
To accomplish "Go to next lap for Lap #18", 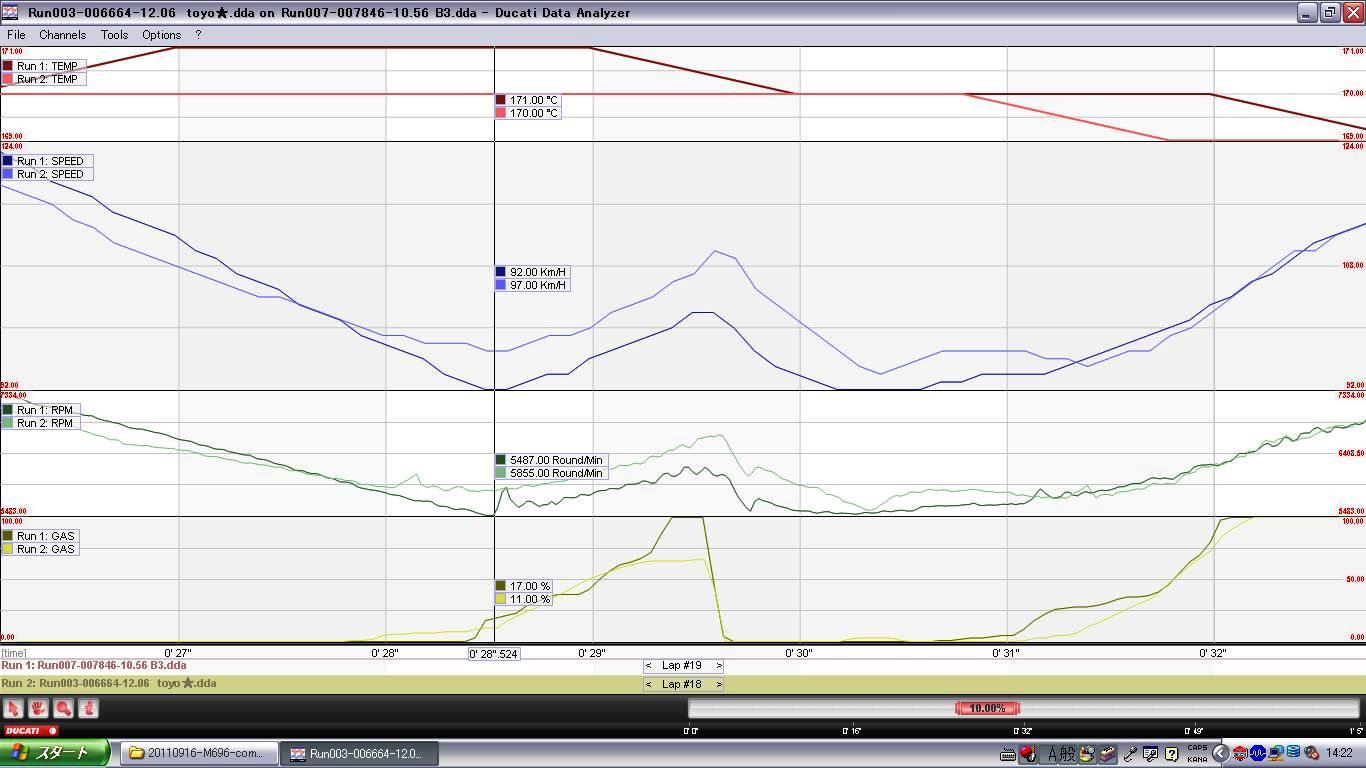I will tap(718, 685).
